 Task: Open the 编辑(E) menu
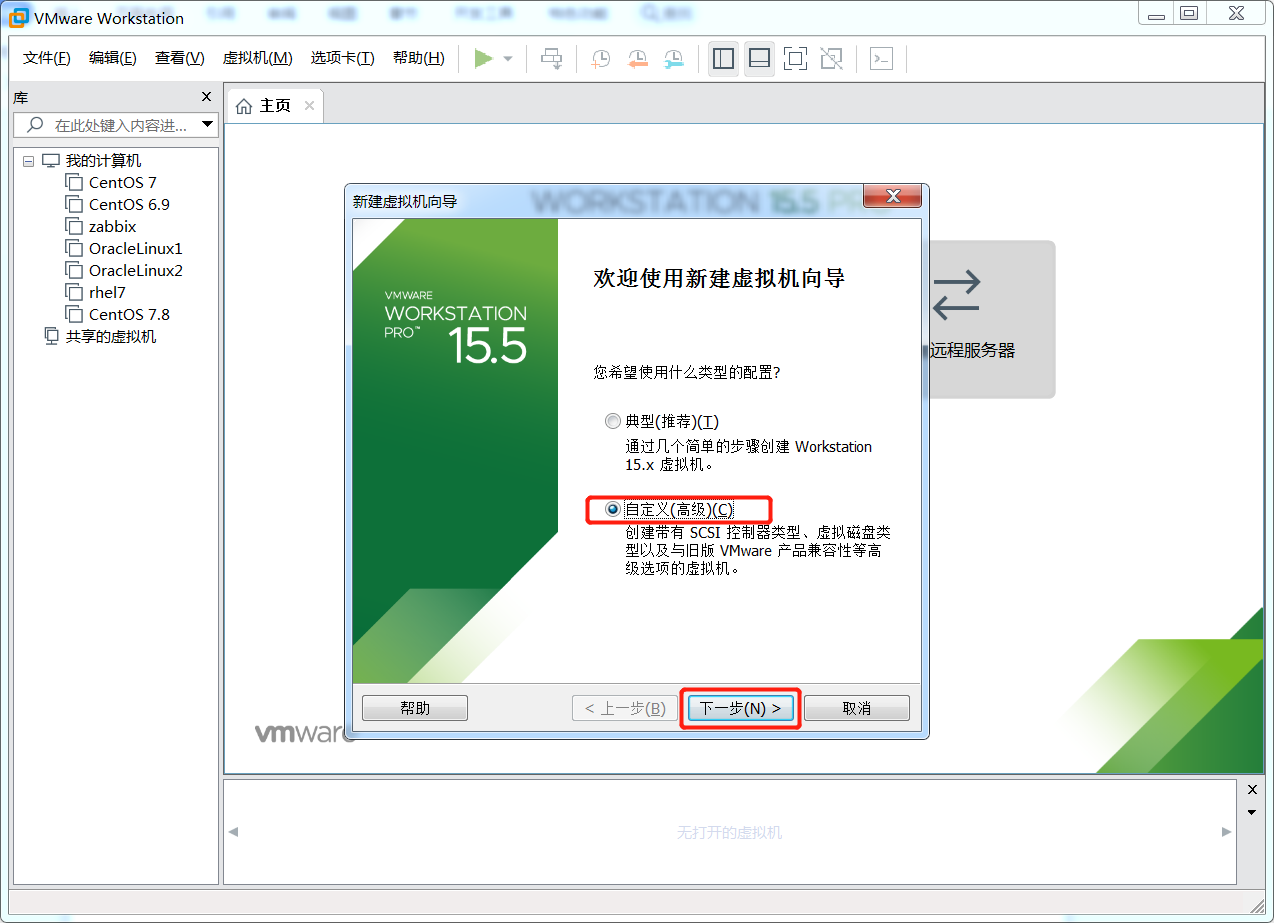coord(113,58)
